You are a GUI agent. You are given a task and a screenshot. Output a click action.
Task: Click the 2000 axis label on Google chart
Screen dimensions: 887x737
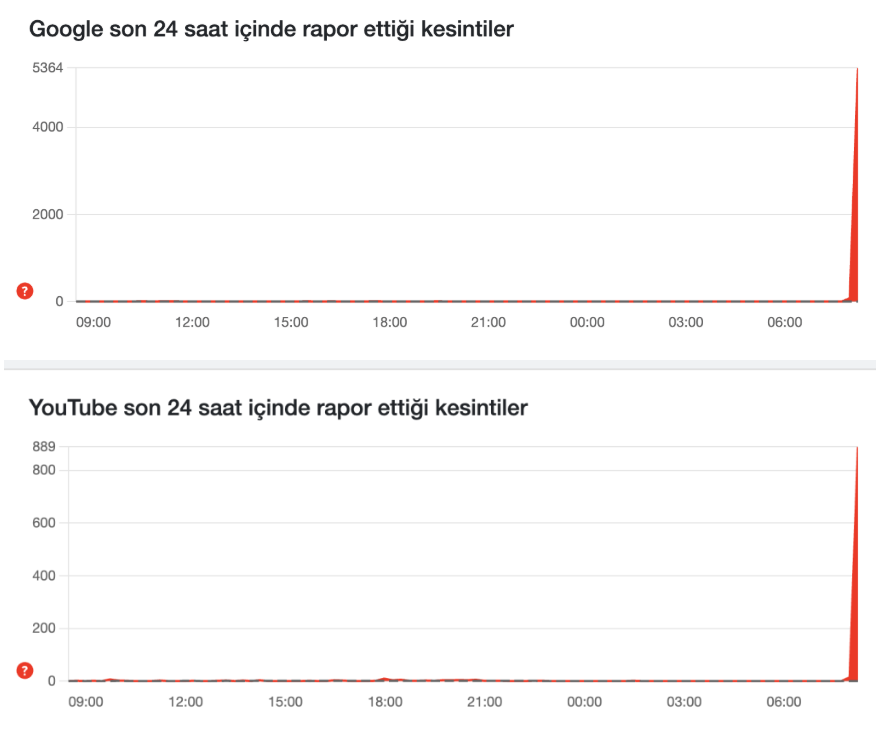point(47,214)
